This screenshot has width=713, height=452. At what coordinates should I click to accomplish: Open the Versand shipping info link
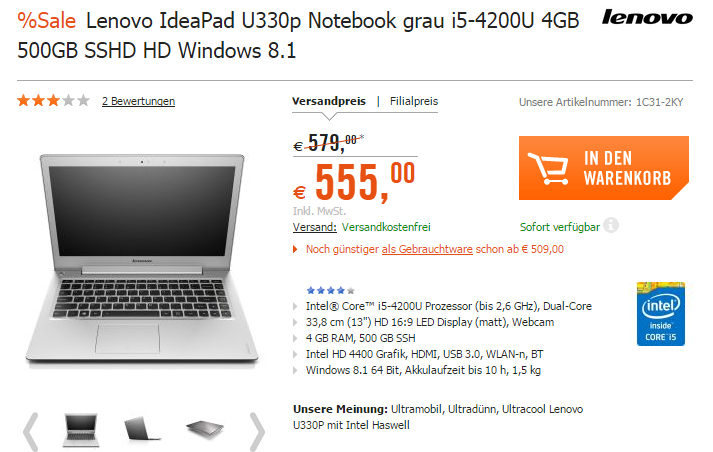(315, 227)
